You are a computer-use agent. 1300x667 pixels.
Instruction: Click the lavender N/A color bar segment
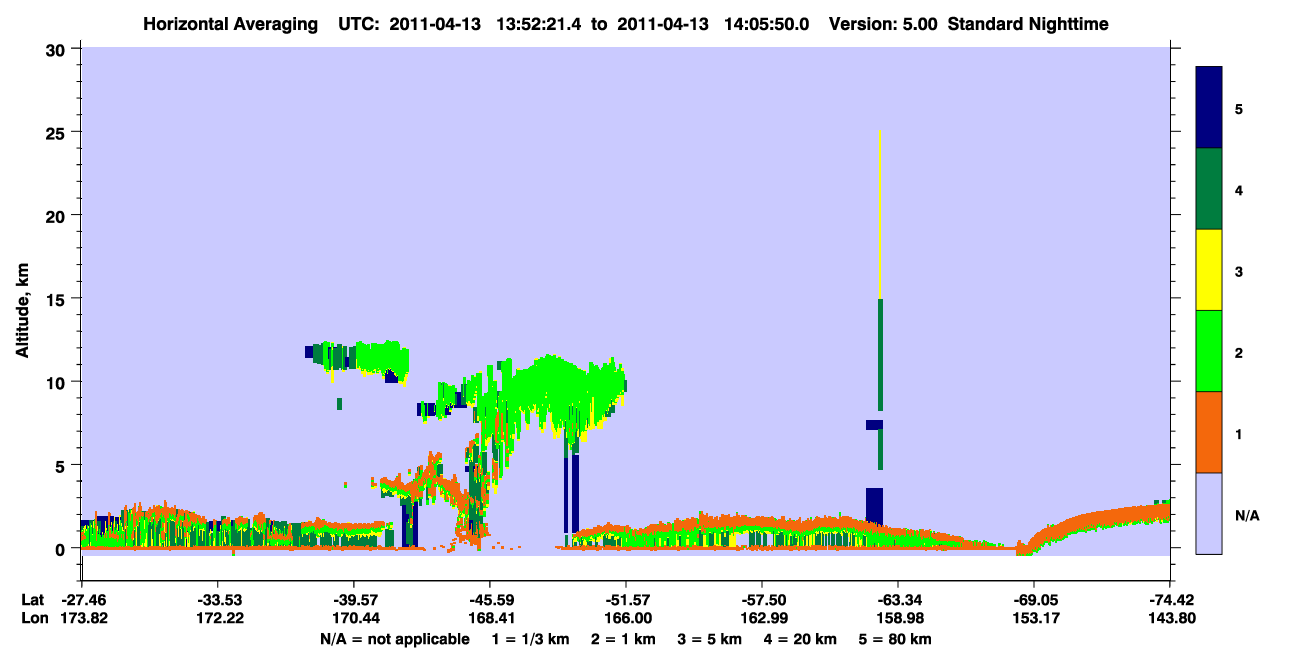coord(1209,513)
